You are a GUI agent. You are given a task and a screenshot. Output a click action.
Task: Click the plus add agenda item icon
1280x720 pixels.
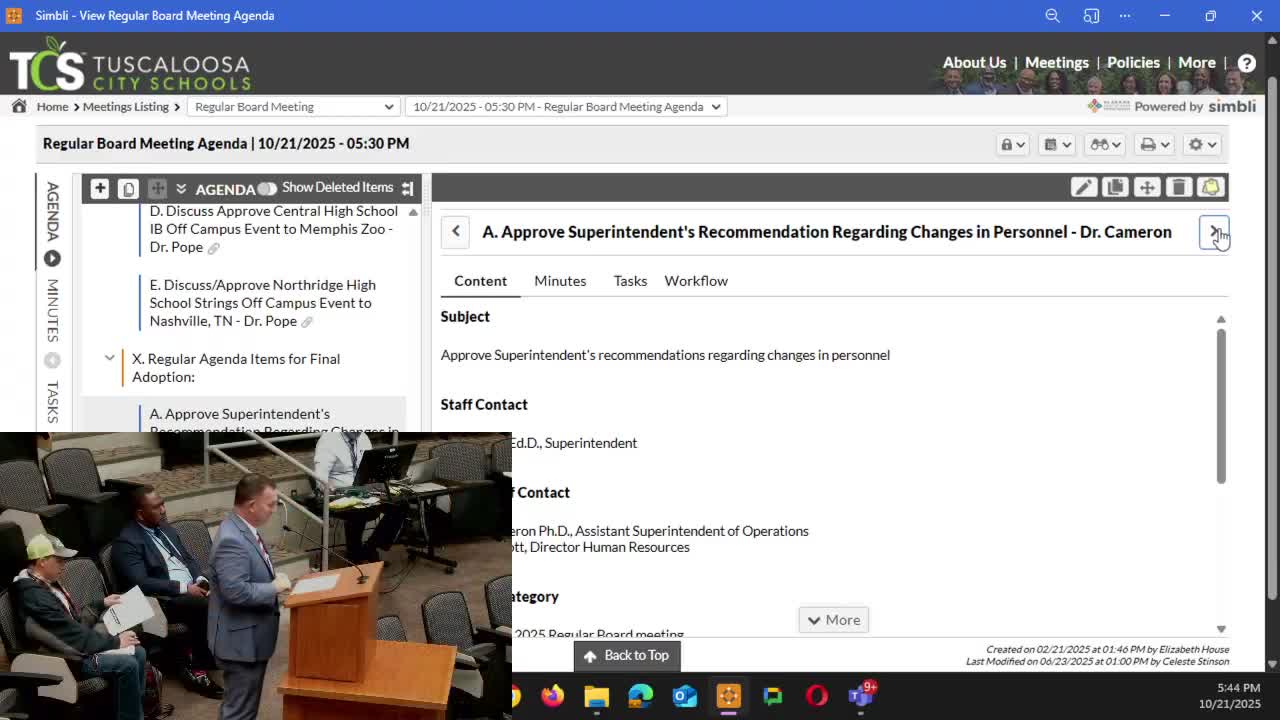click(99, 188)
